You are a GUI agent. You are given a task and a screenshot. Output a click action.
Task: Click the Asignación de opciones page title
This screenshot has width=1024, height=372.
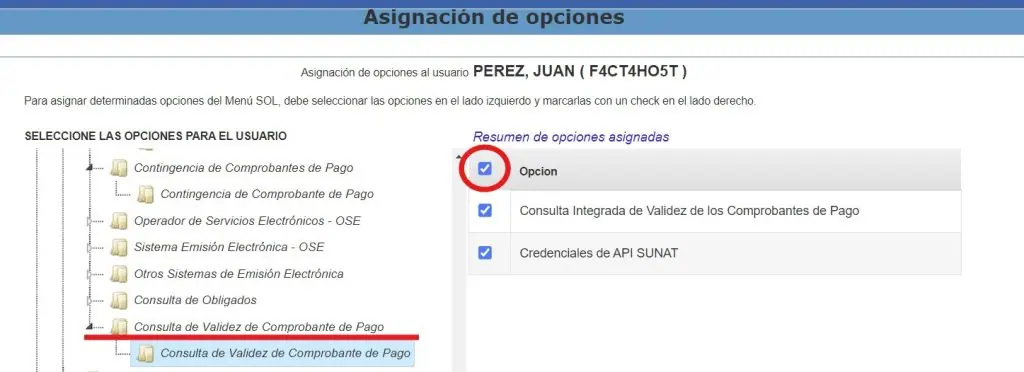tap(494, 17)
